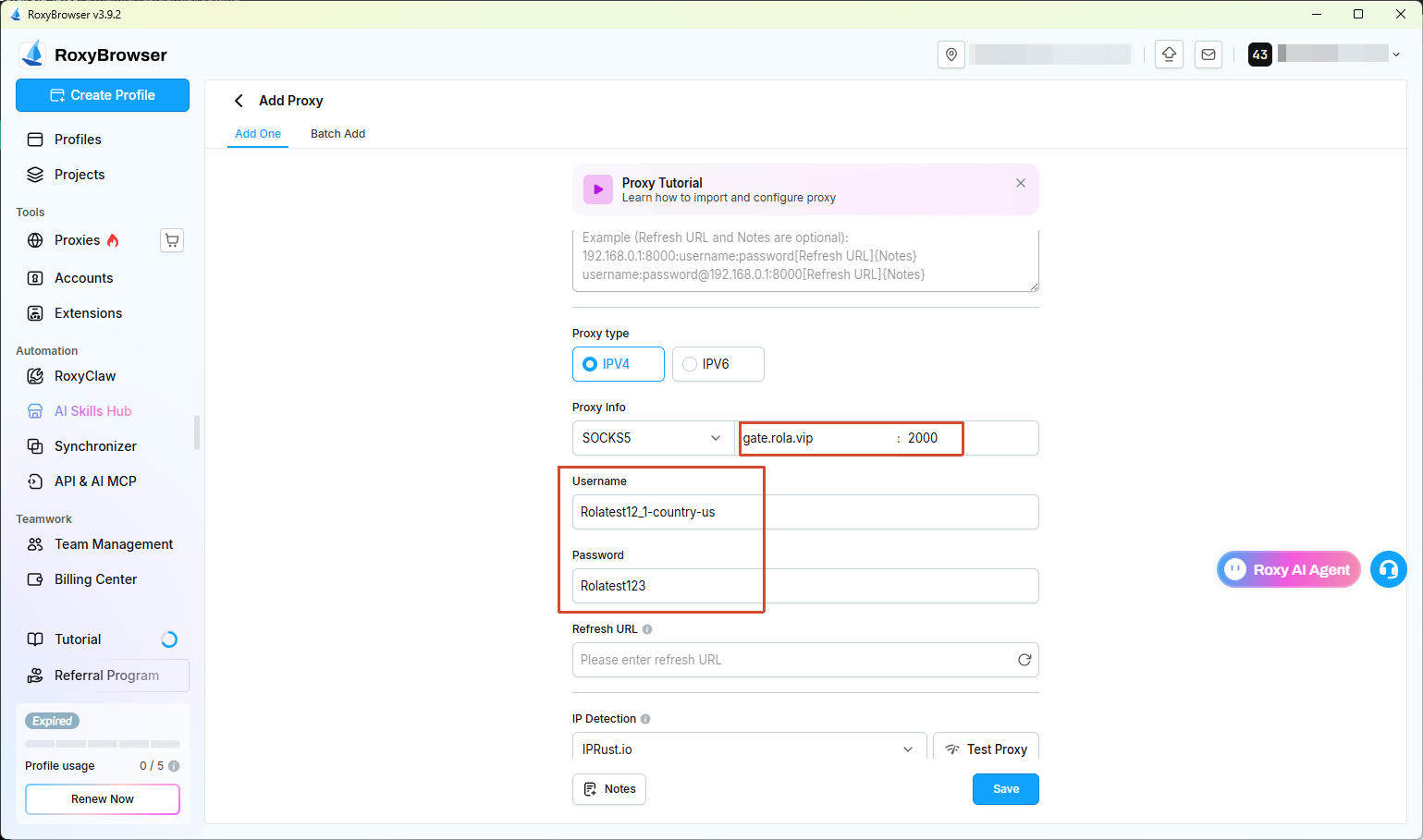1423x840 pixels.
Task: Switch to the Batch Add tab
Action: coord(337,134)
